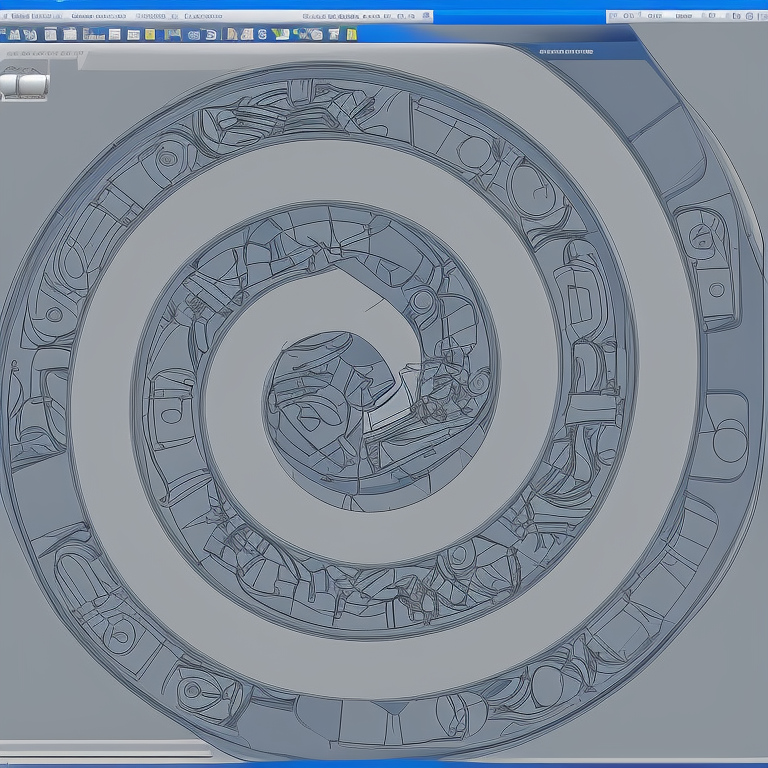Click the green-and-yellow checkmark toolbar icon
Screen dimensions: 768x768
[x=281, y=34]
